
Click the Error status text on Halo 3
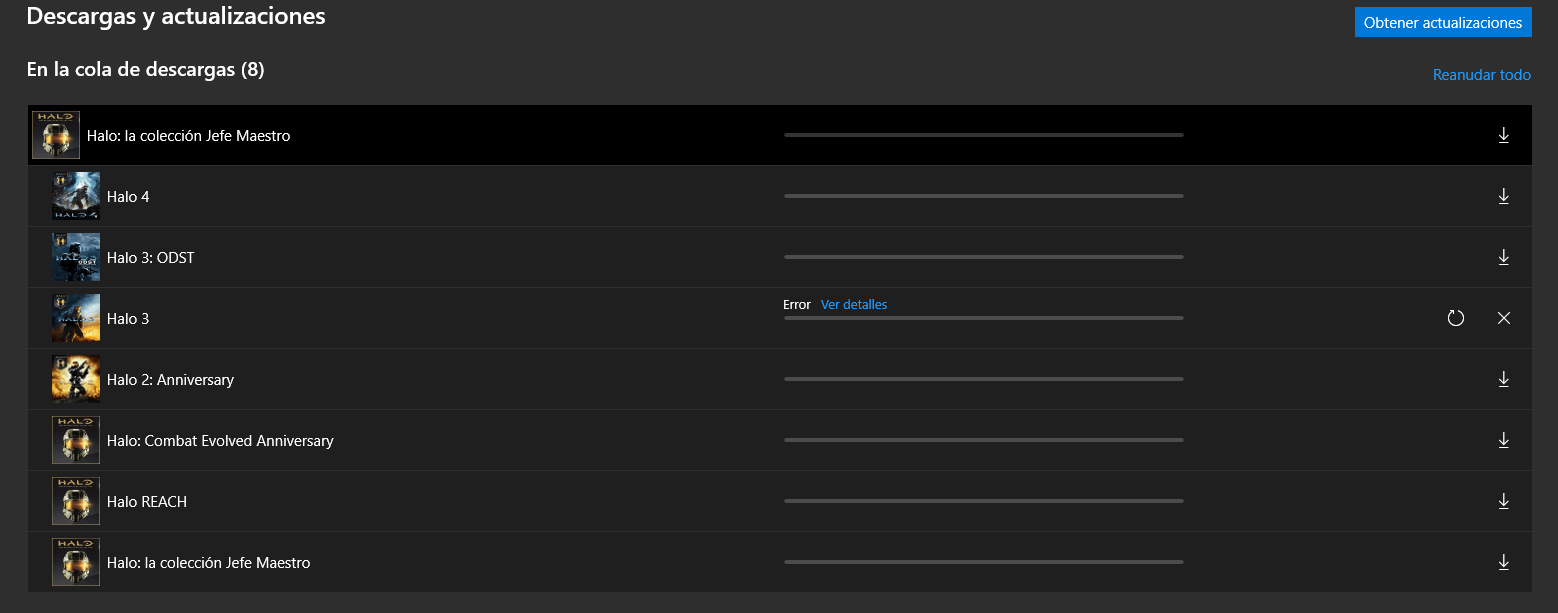[x=797, y=304]
